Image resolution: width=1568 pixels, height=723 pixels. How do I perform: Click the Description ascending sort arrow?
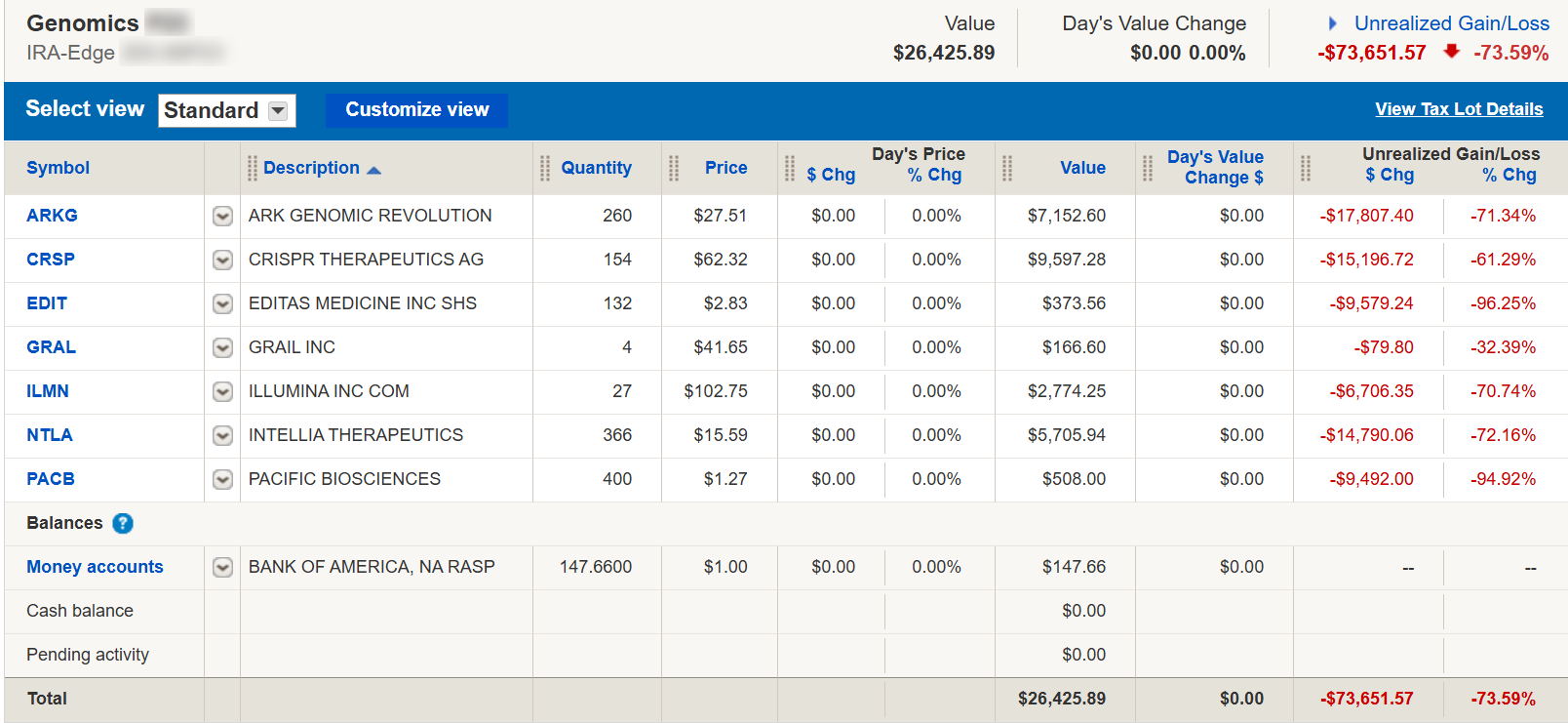[373, 170]
